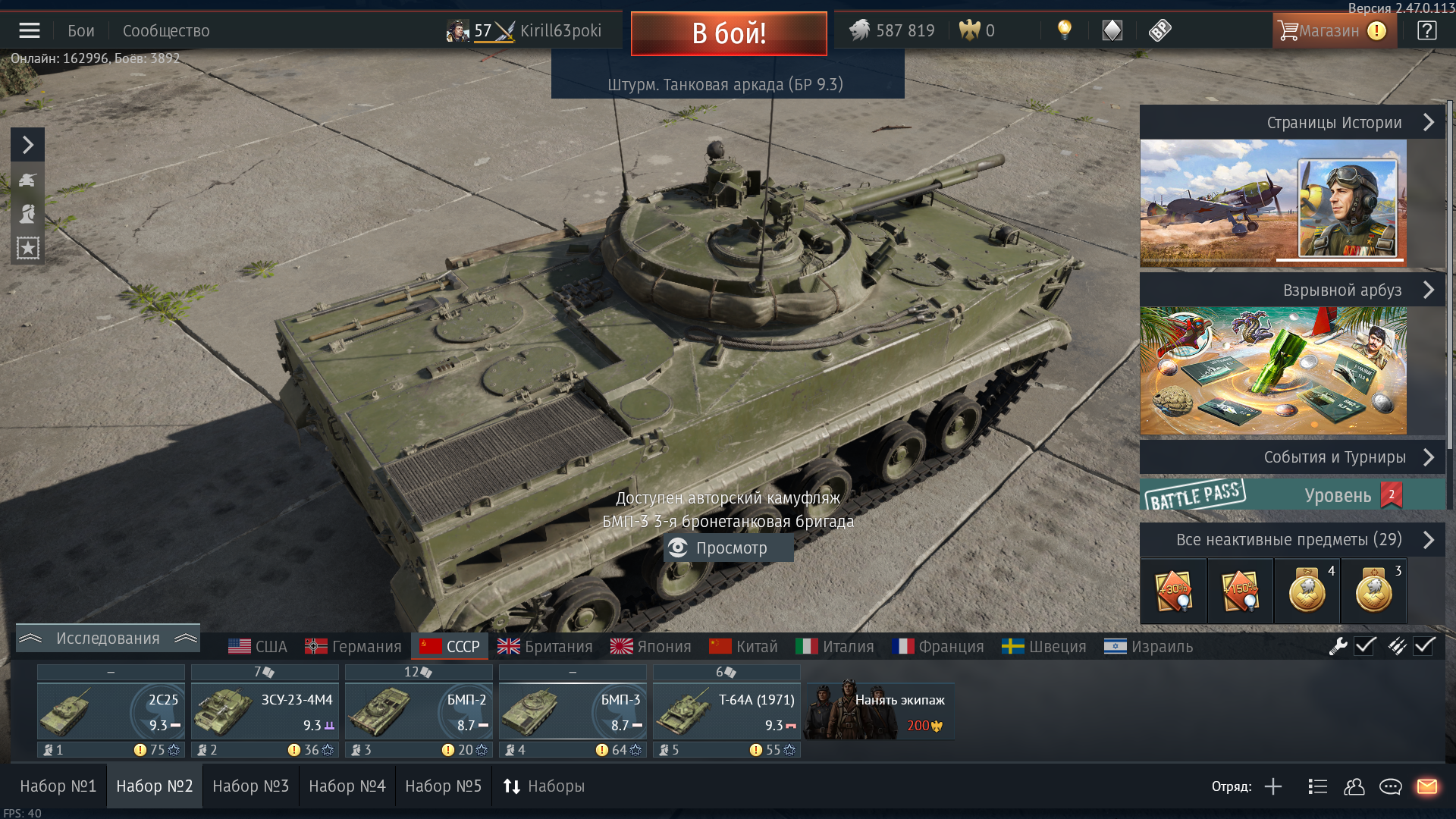The width and height of the screenshot is (1456, 819).
Task: Open Магазин shop button
Action: (x=1334, y=30)
